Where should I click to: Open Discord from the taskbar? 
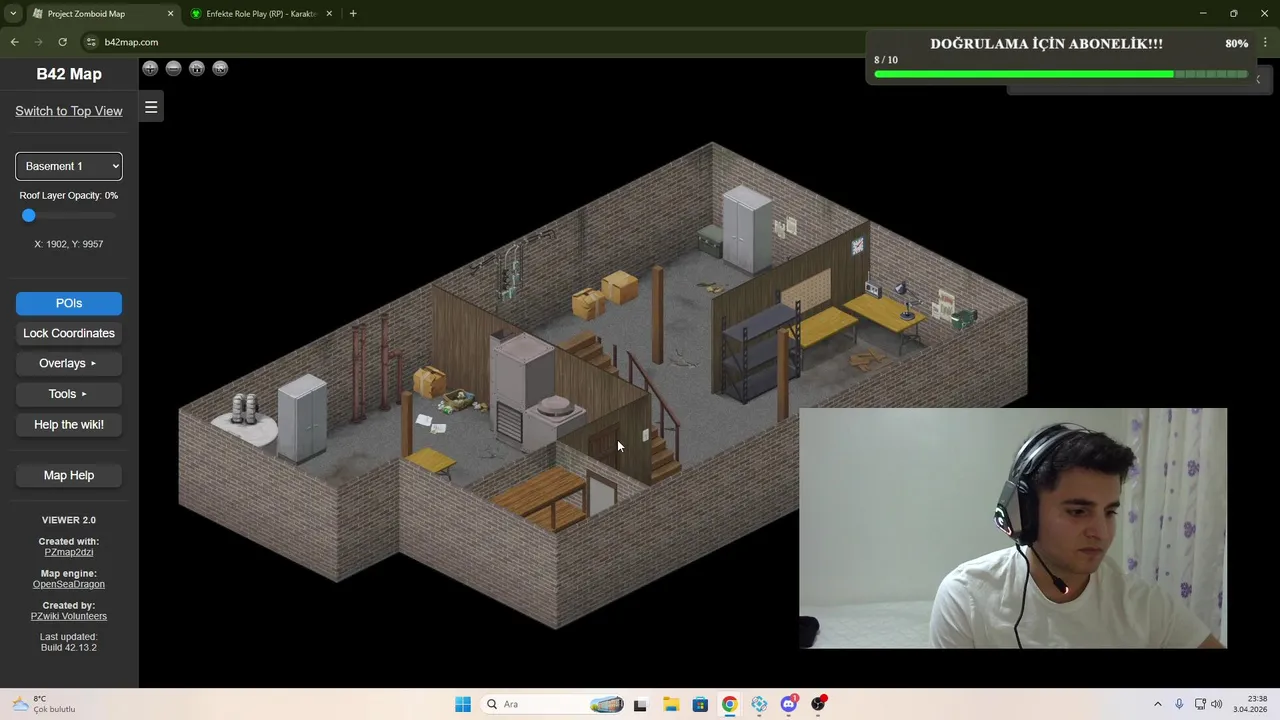pyautogui.click(x=789, y=704)
